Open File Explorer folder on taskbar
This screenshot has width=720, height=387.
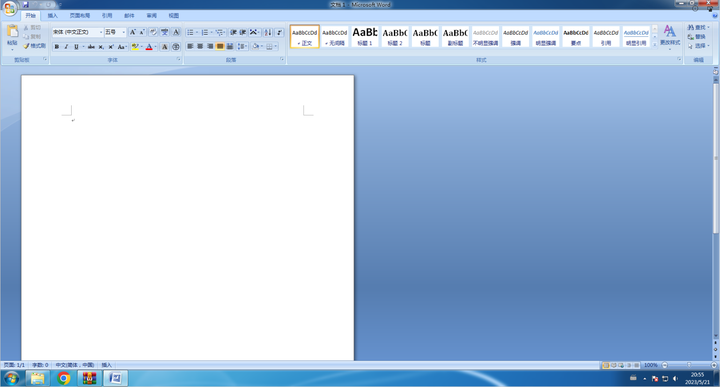click(x=38, y=378)
